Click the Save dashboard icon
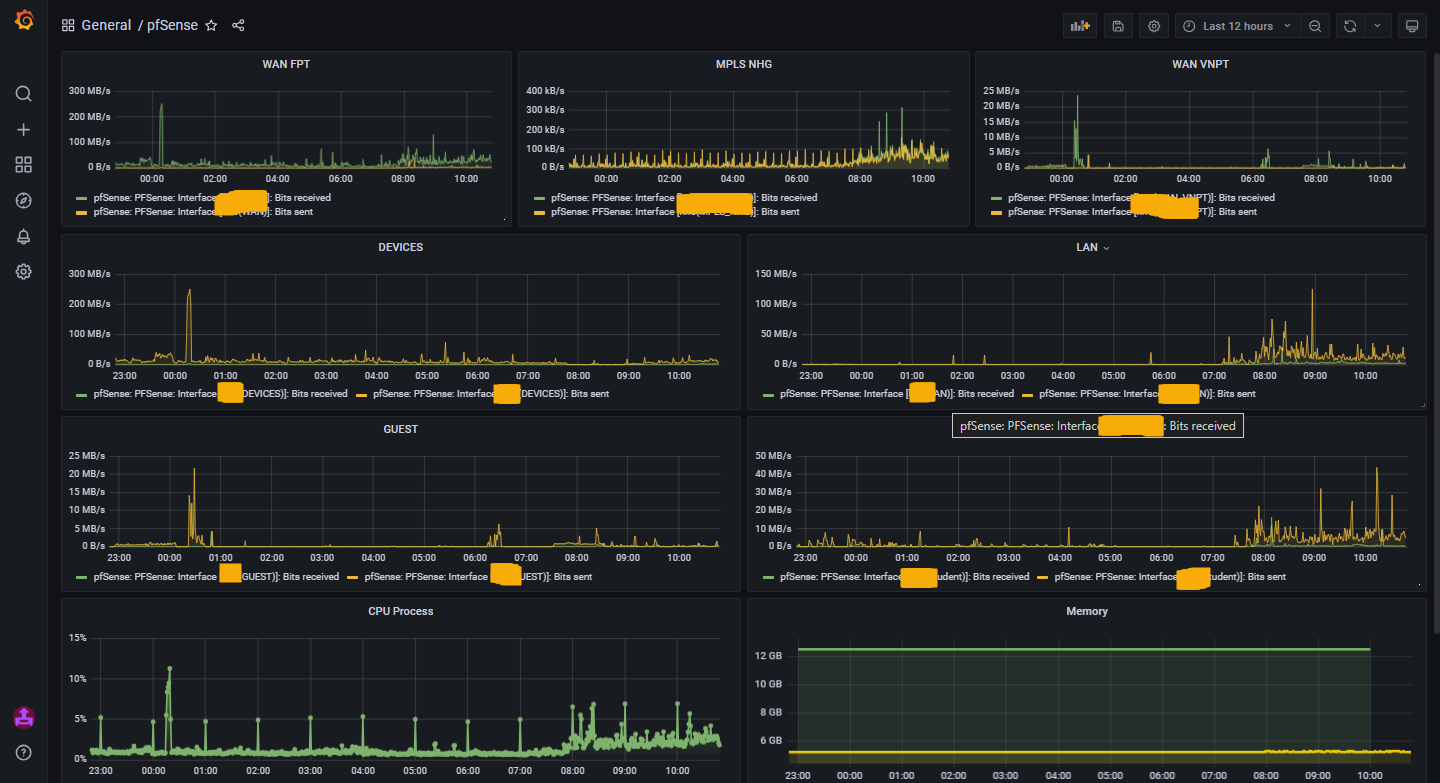This screenshot has height=783, width=1440. (x=1118, y=26)
